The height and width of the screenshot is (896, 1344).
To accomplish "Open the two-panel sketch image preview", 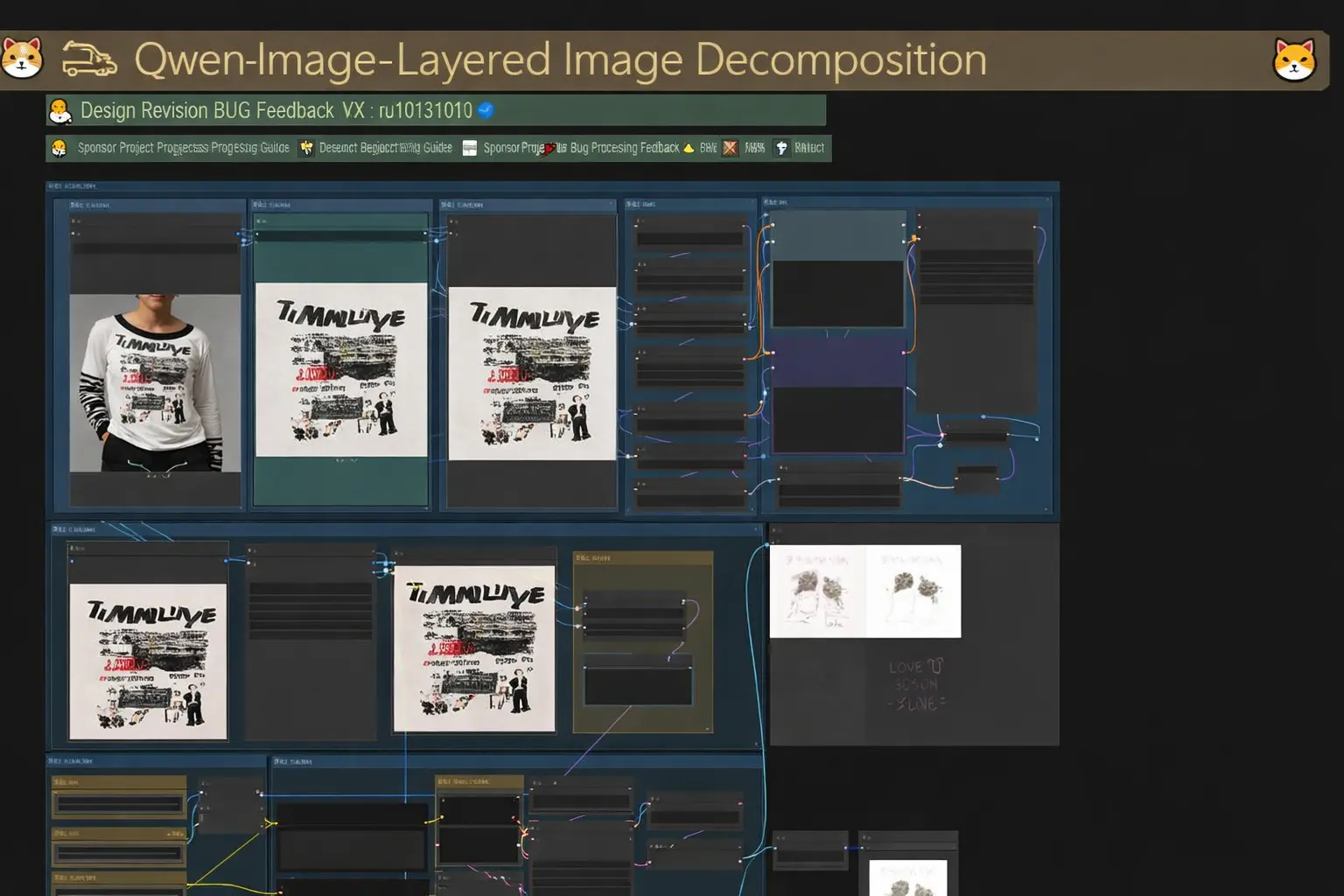I will 865,591.
